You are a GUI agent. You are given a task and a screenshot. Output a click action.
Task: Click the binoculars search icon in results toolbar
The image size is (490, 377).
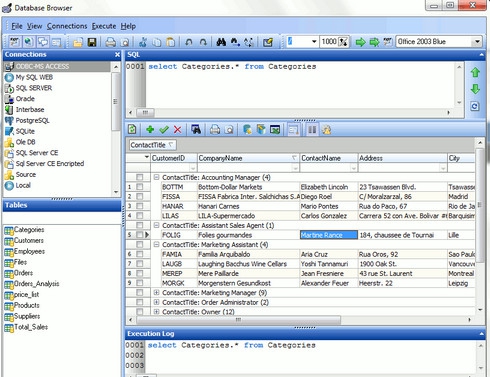pyautogui.click(x=196, y=129)
